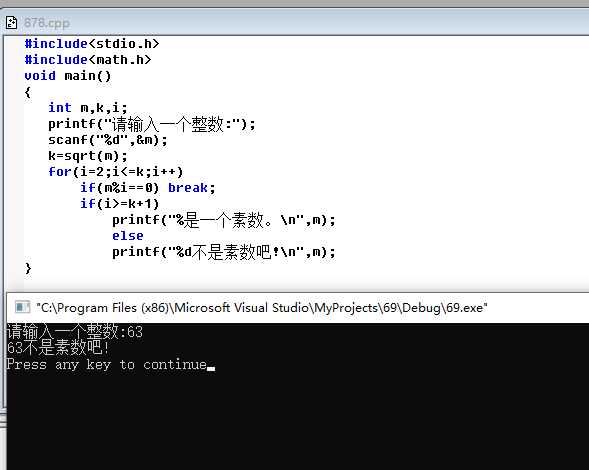Click the if(m%i==0) break; line
The image size is (589, 470).
[148, 188]
